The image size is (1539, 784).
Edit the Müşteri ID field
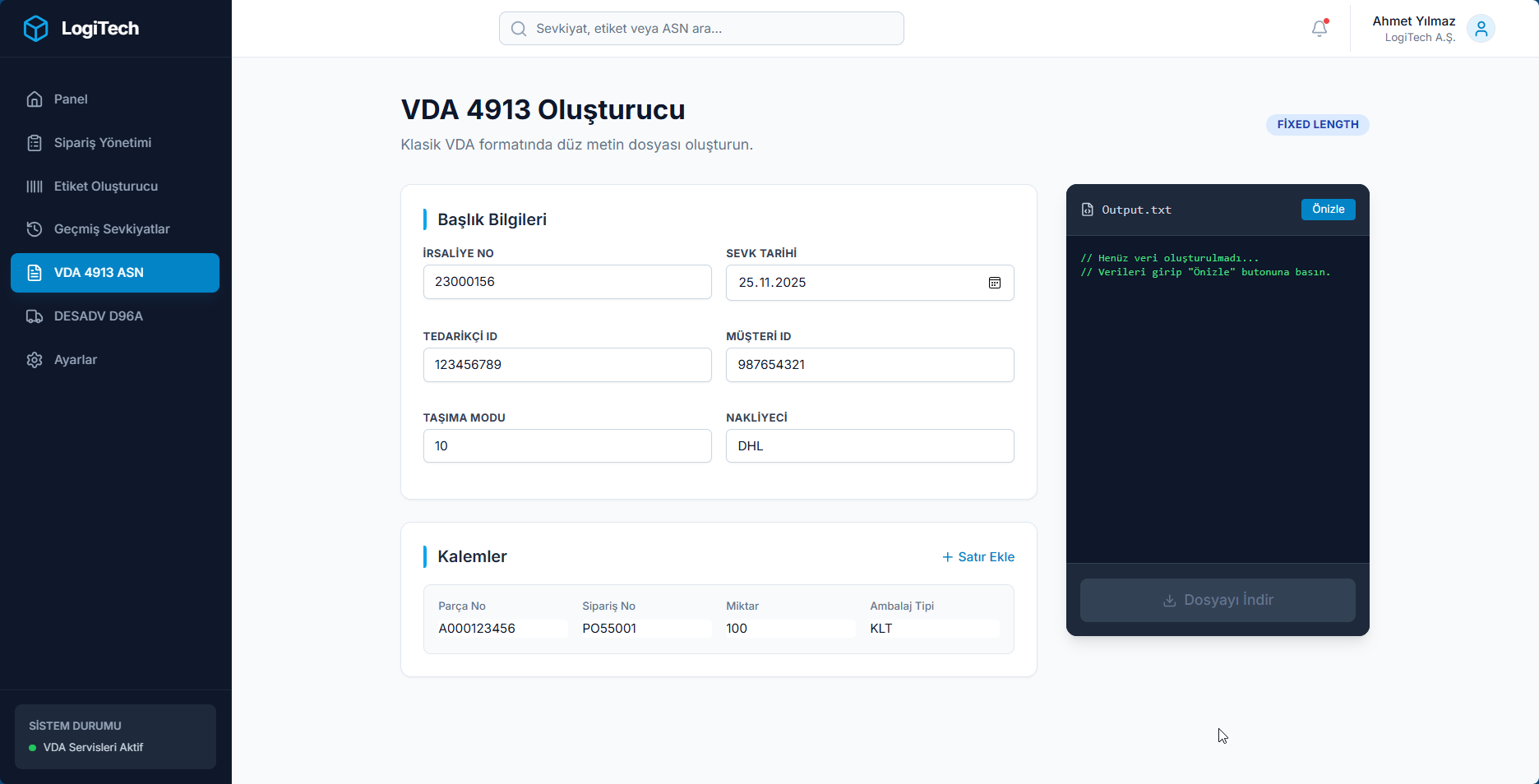[x=870, y=365]
